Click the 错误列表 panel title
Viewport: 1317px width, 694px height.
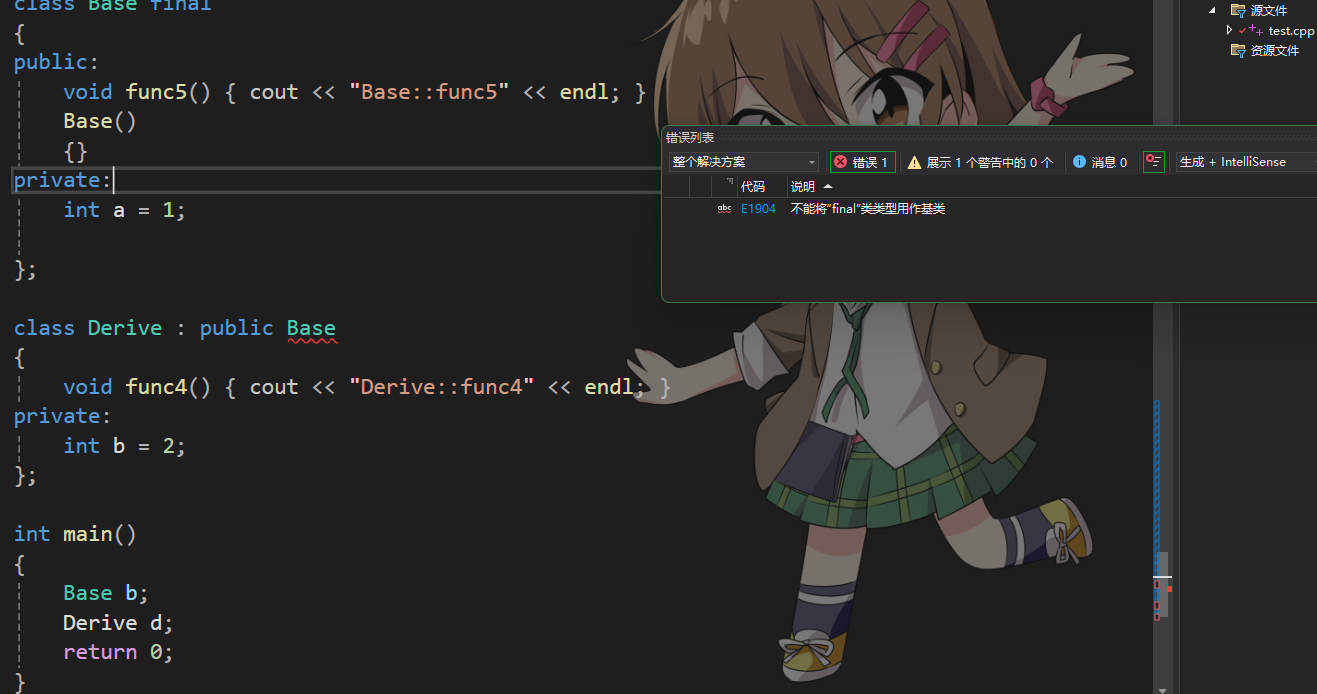(690, 138)
